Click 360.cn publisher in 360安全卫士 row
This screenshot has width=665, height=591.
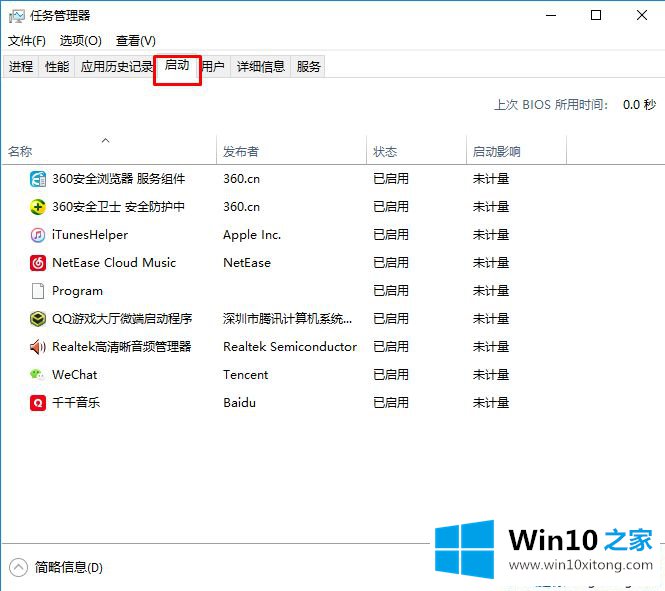[241, 206]
